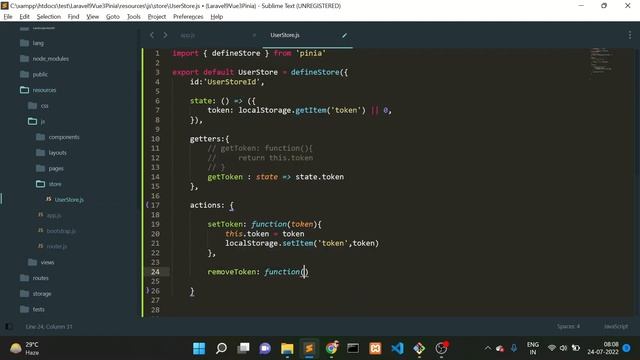Expand the components folder
The image size is (640, 360).
tap(64, 137)
